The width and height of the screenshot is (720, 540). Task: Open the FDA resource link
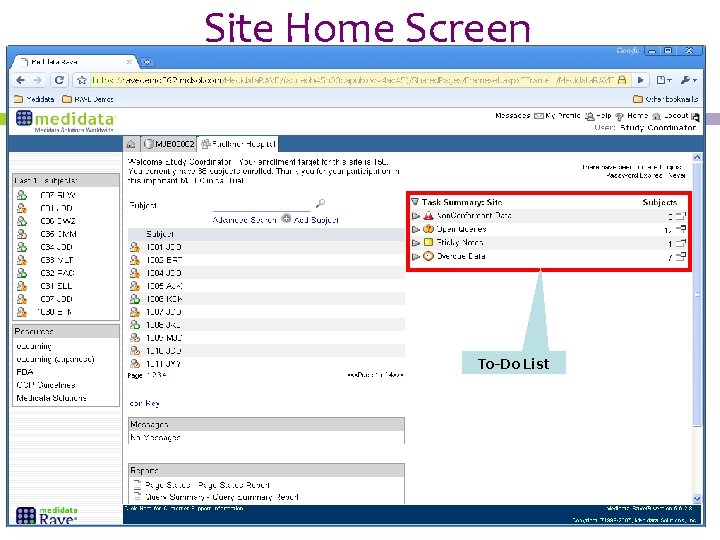[25, 372]
